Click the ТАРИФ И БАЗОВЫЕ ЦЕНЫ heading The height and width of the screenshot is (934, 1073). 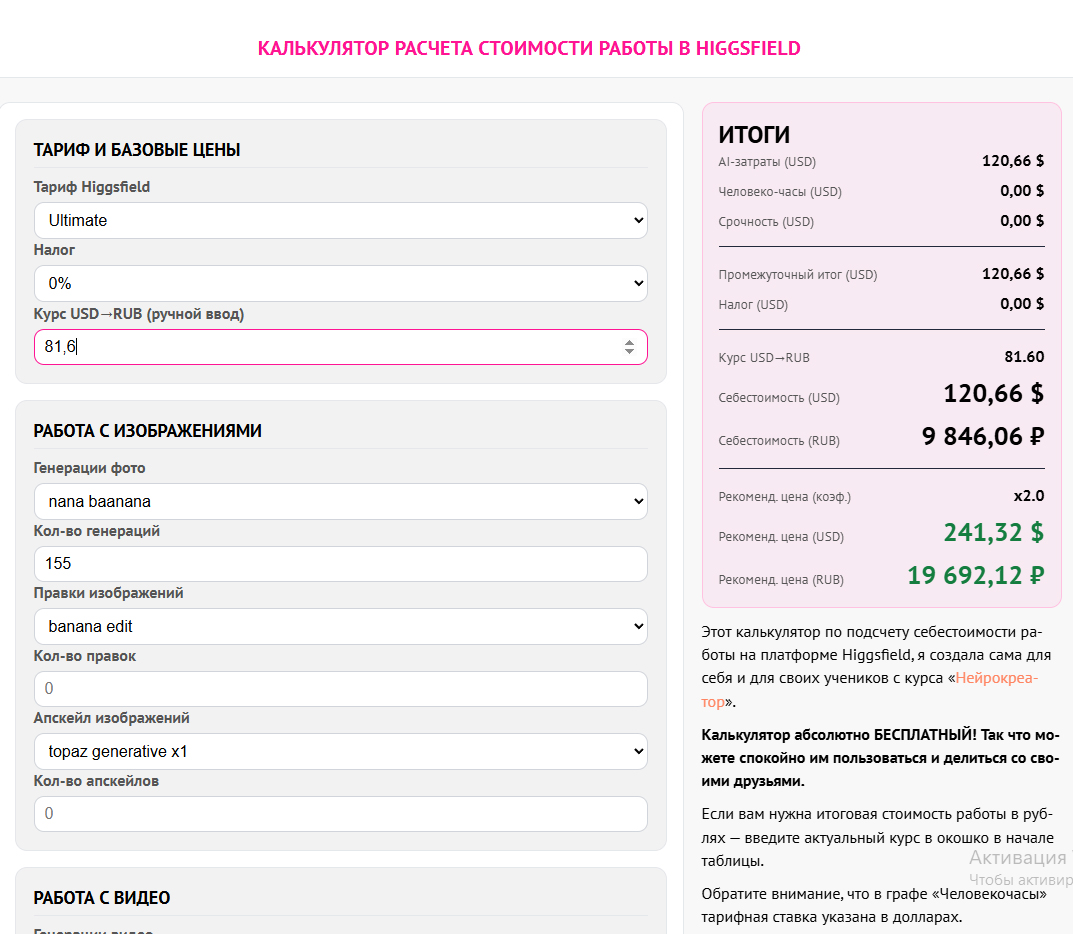tap(137, 150)
